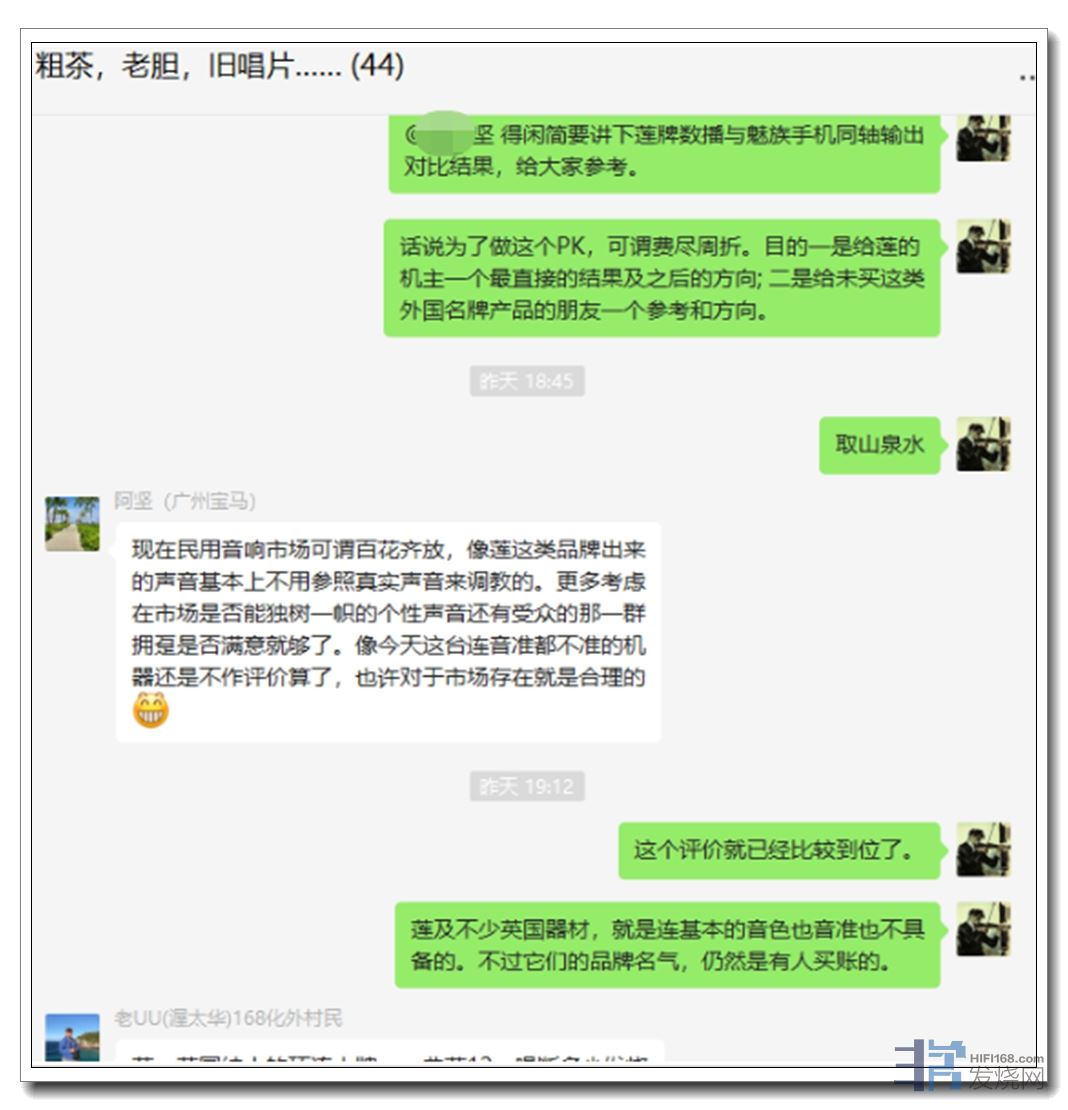Select the bubble 这个评价就已经比较到位了

tap(779, 850)
